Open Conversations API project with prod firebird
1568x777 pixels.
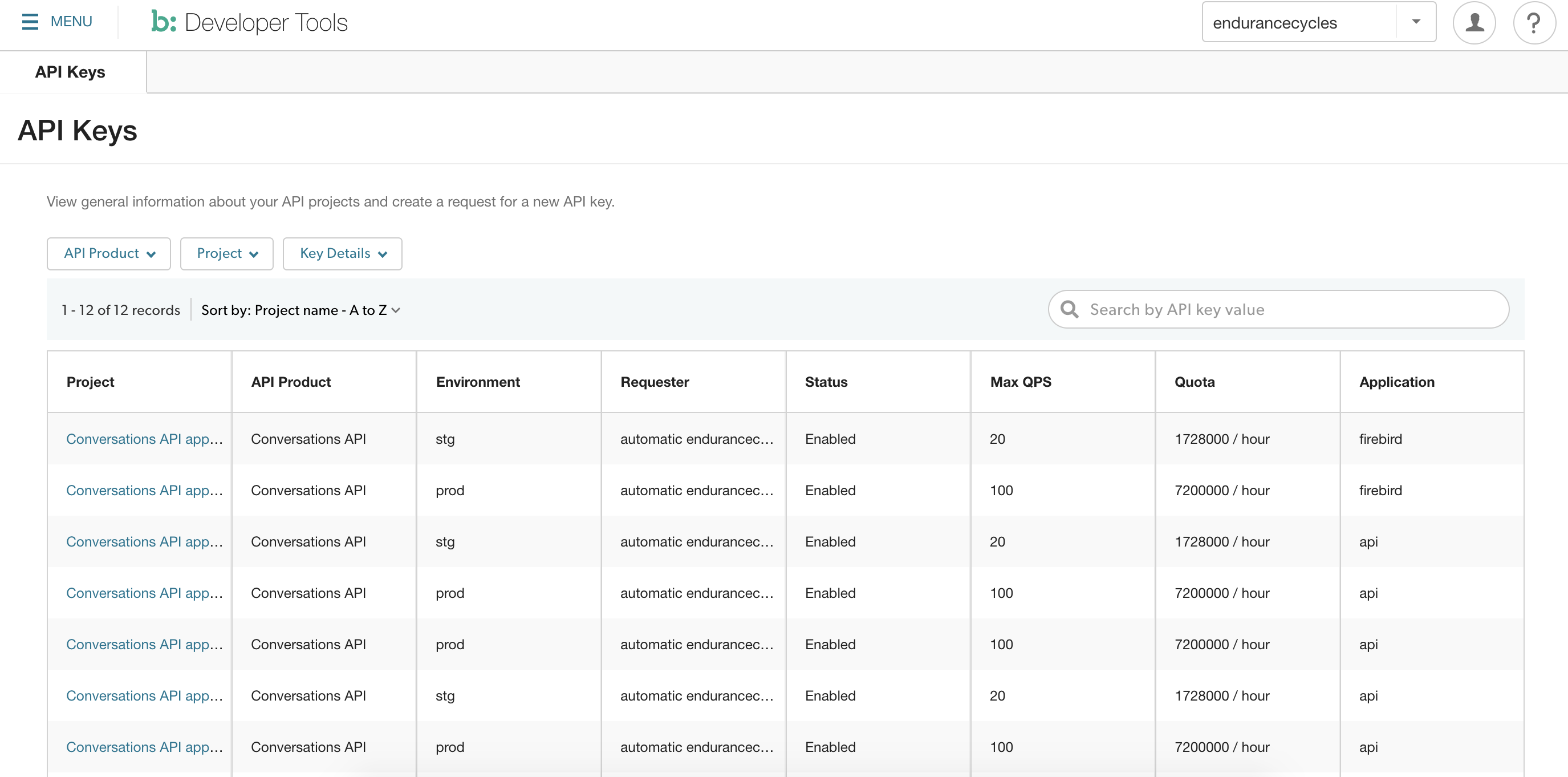[144, 490]
